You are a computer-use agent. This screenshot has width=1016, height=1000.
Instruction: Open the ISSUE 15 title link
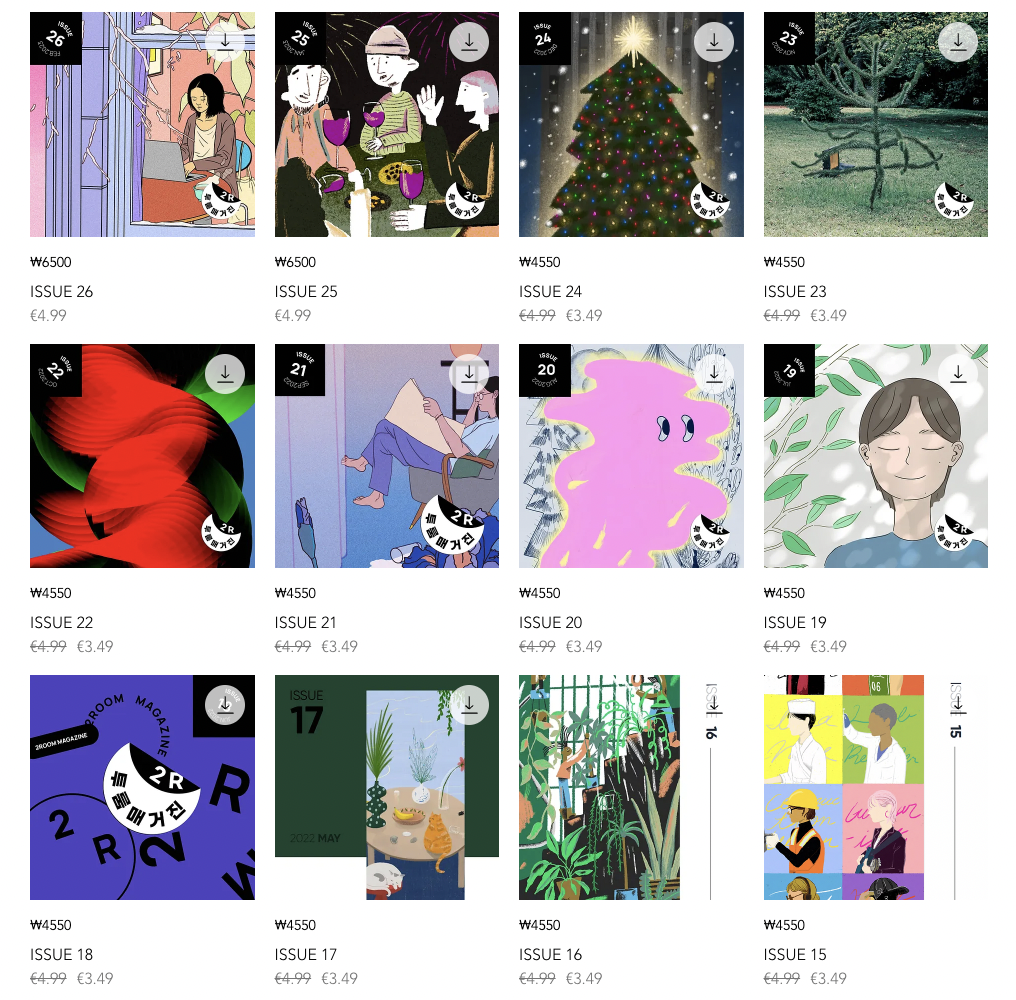[794, 955]
